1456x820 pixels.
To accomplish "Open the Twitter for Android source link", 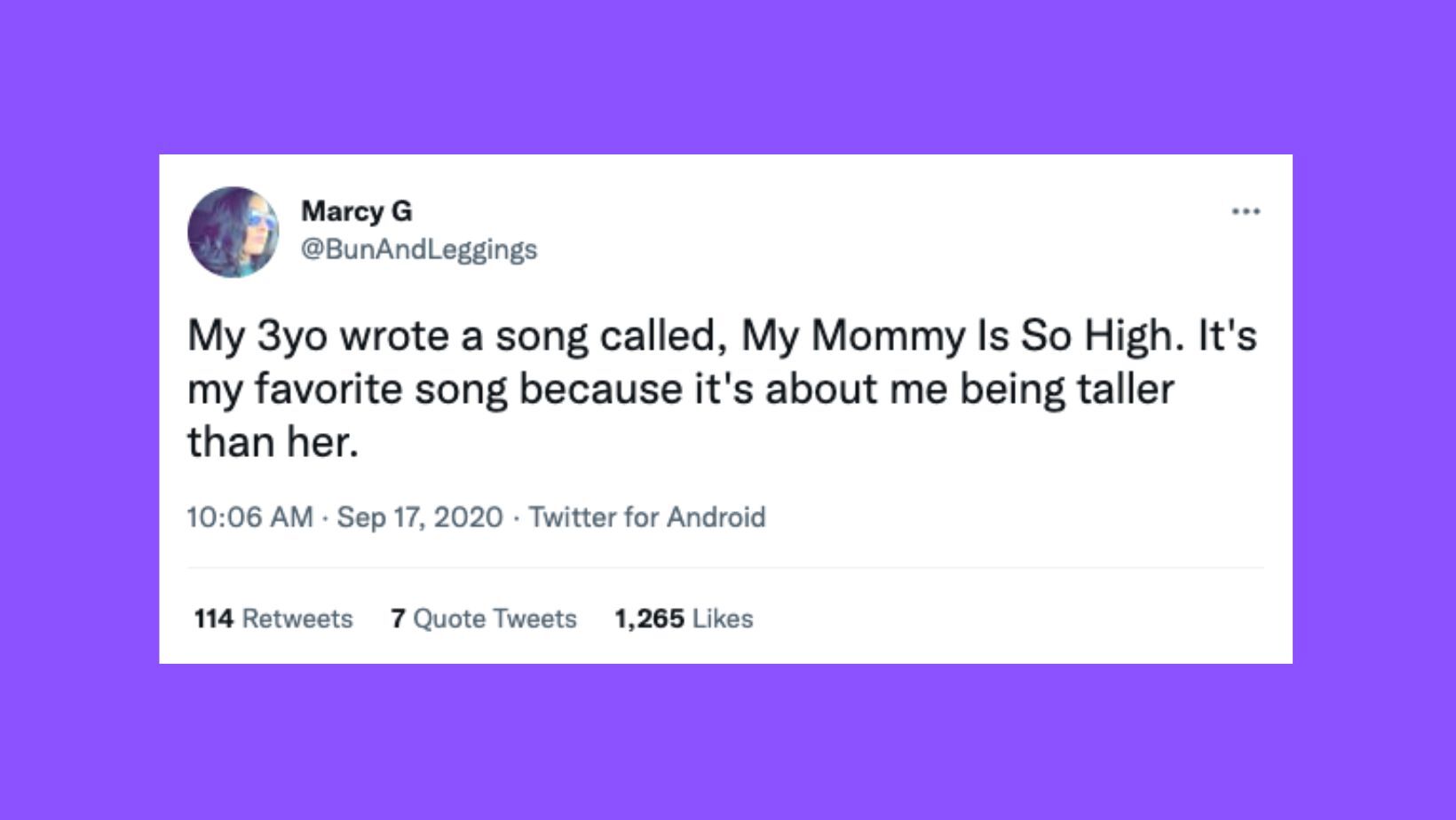I will tap(647, 516).
